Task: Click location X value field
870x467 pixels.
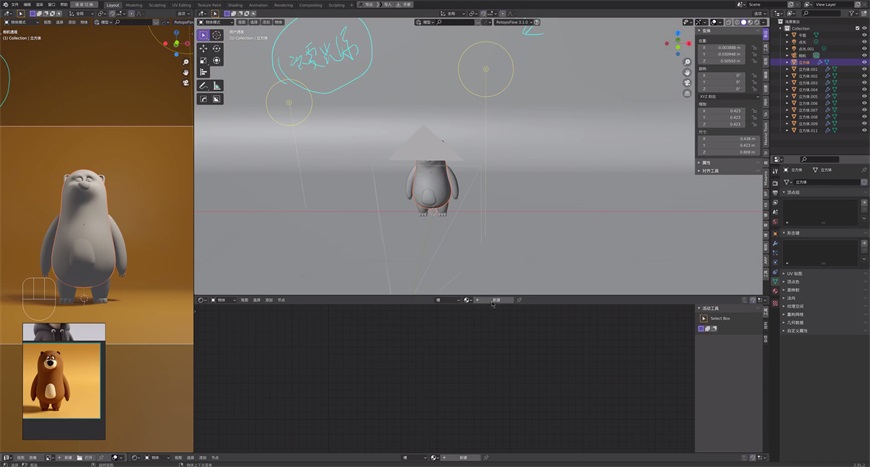Action: pos(722,48)
